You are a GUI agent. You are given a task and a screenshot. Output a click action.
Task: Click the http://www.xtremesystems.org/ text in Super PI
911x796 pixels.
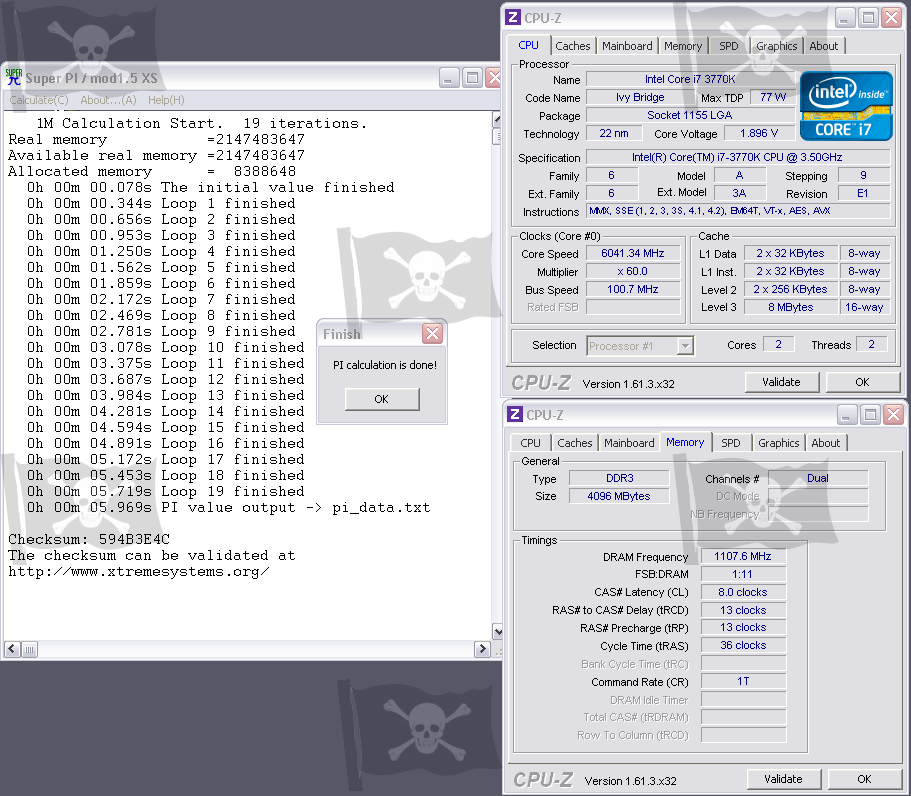[138, 572]
